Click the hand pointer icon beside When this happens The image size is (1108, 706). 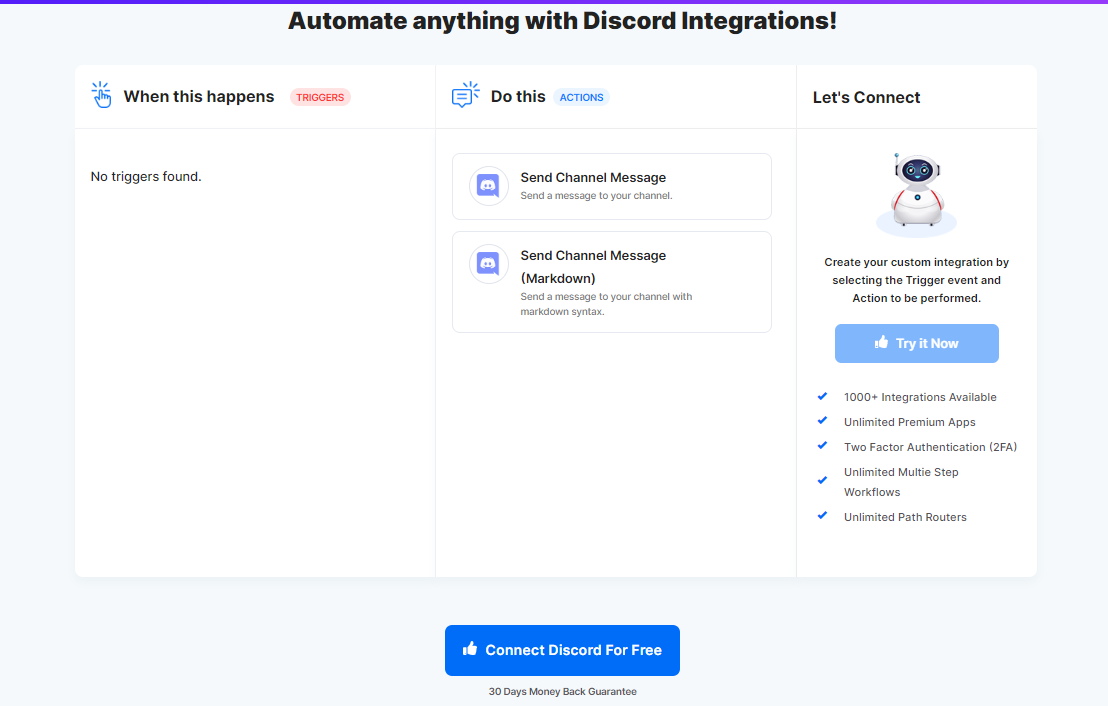102,95
